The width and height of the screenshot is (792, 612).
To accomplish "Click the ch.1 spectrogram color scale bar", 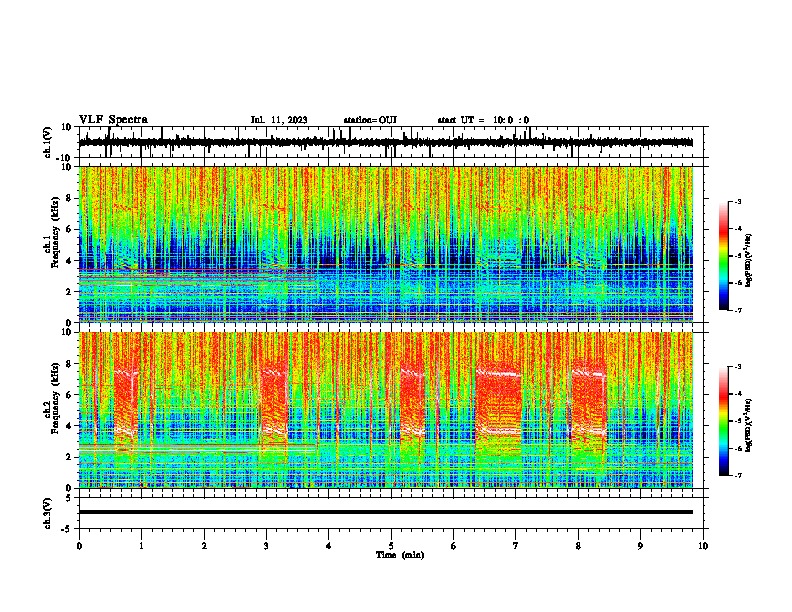I will [724, 256].
